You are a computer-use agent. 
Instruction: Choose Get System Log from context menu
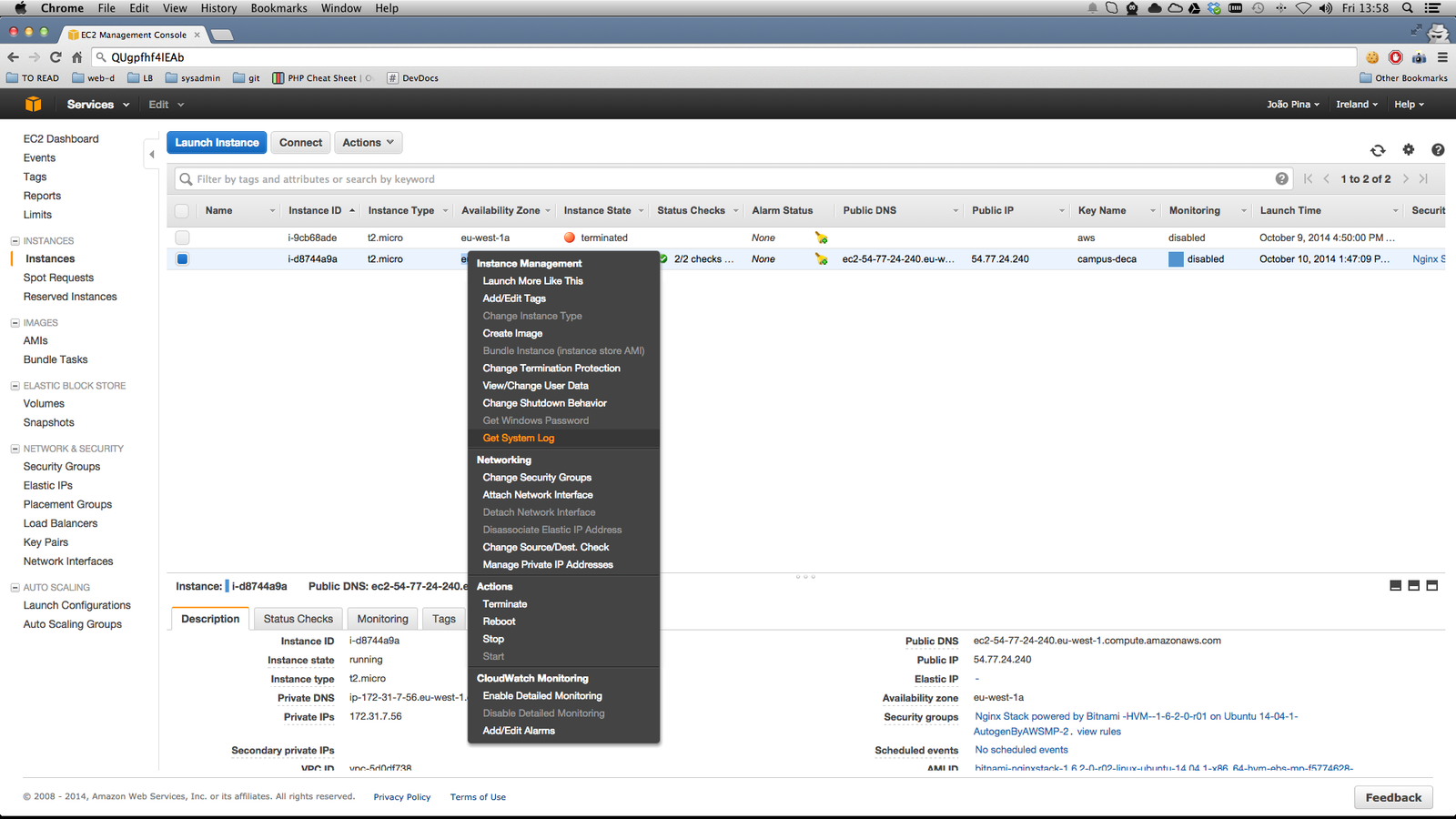518,438
